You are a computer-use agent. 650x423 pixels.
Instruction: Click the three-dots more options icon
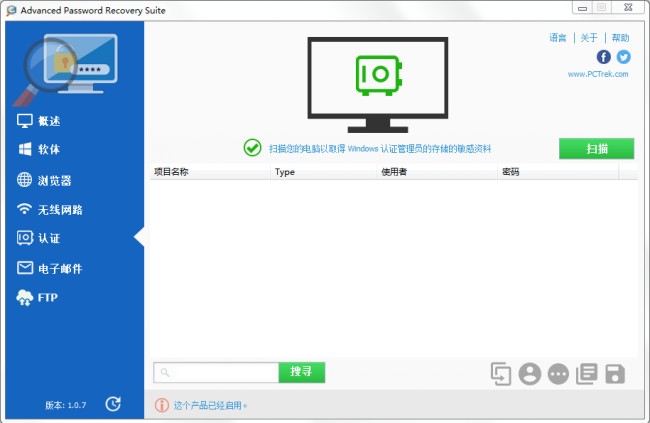coord(558,374)
